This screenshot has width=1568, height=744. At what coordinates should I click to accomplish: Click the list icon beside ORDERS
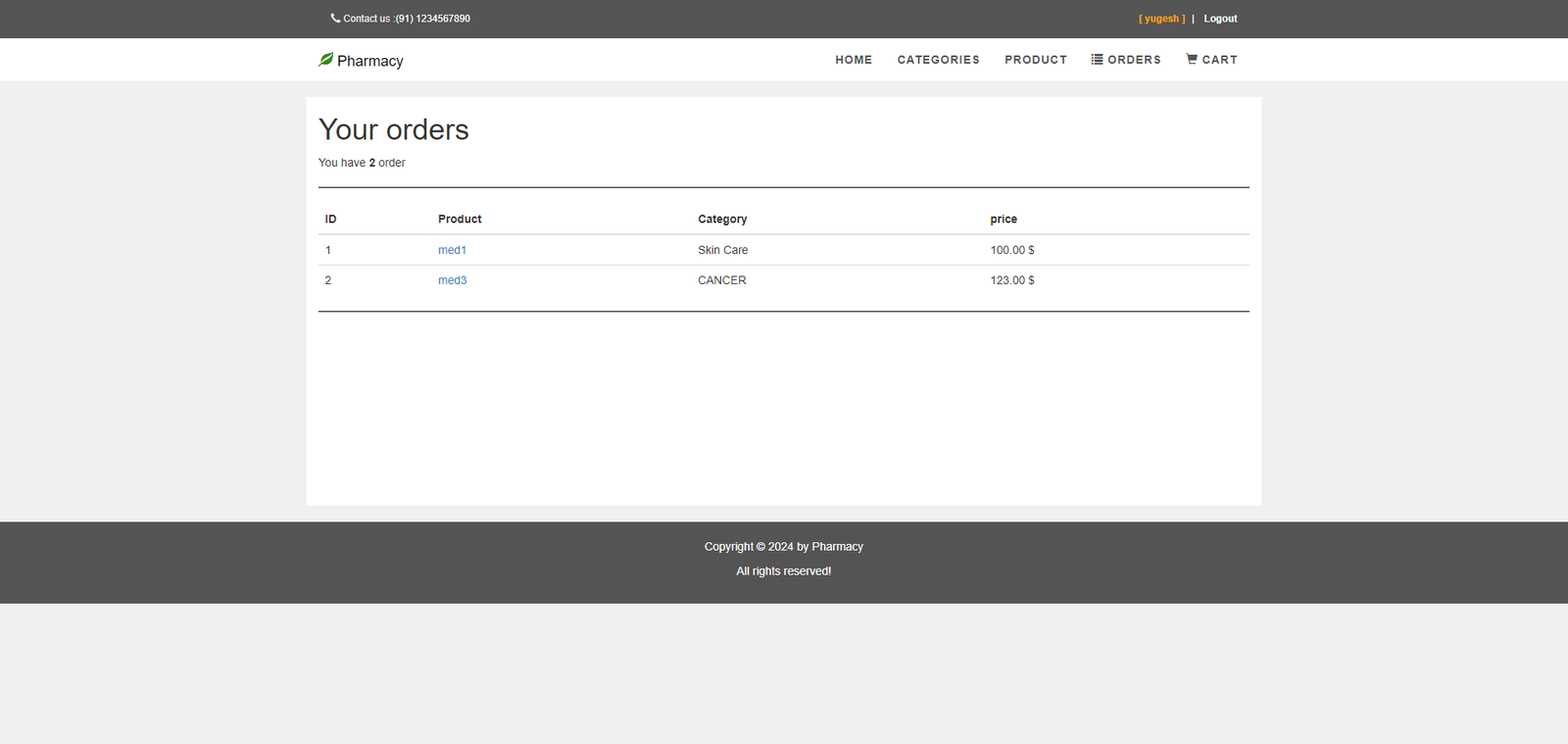(x=1097, y=59)
